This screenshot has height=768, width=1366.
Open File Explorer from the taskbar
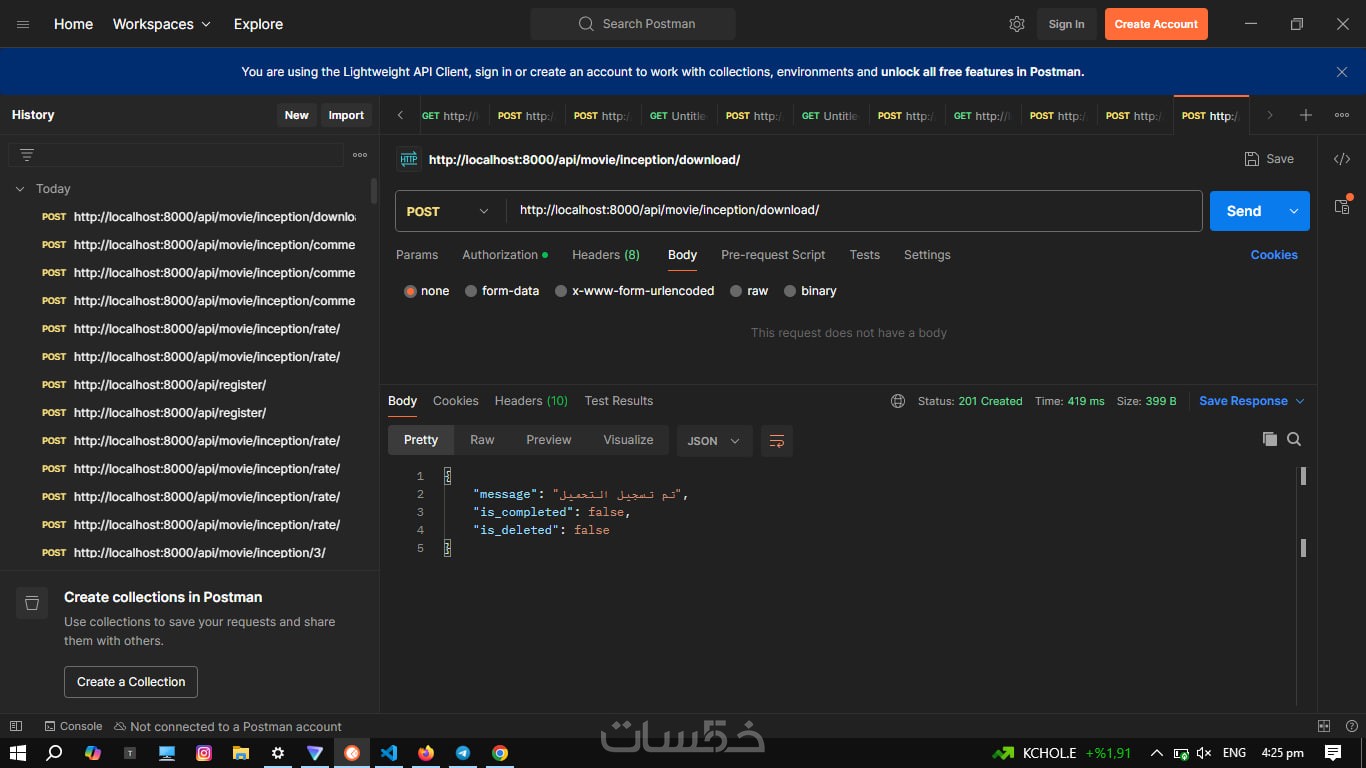(x=241, y=753)
